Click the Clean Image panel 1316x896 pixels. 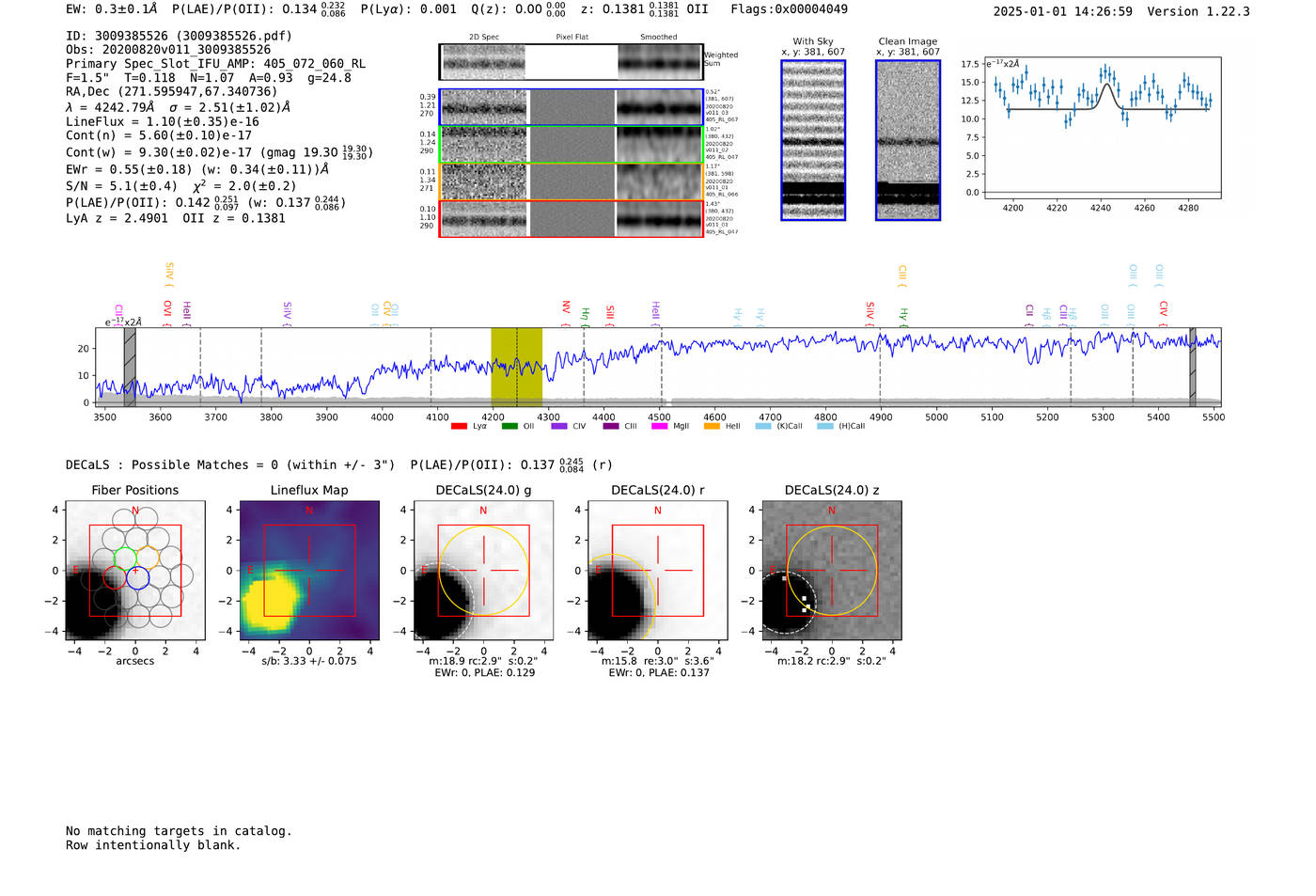(908, 140)
